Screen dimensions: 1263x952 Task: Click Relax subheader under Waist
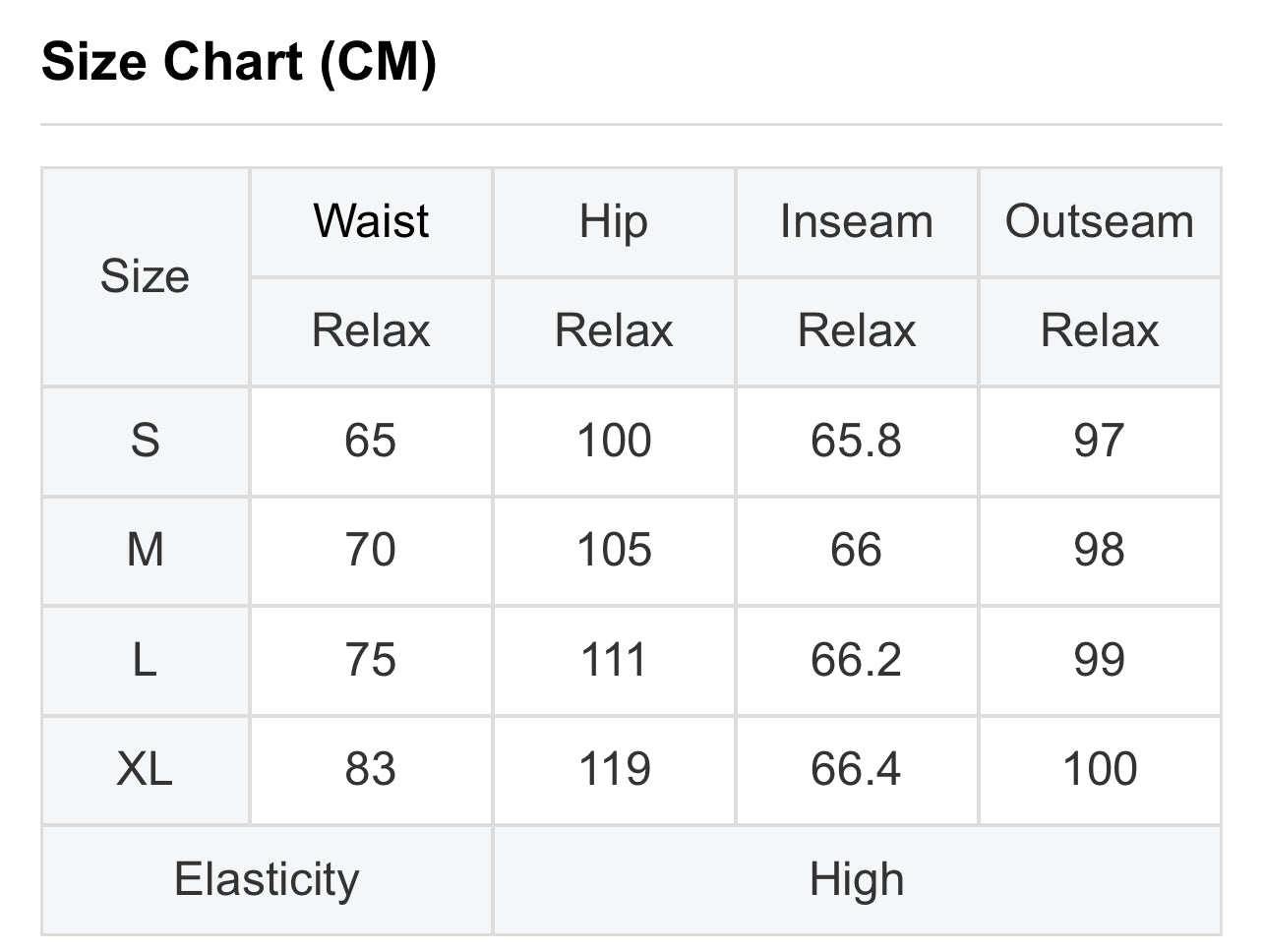[371, 330]
